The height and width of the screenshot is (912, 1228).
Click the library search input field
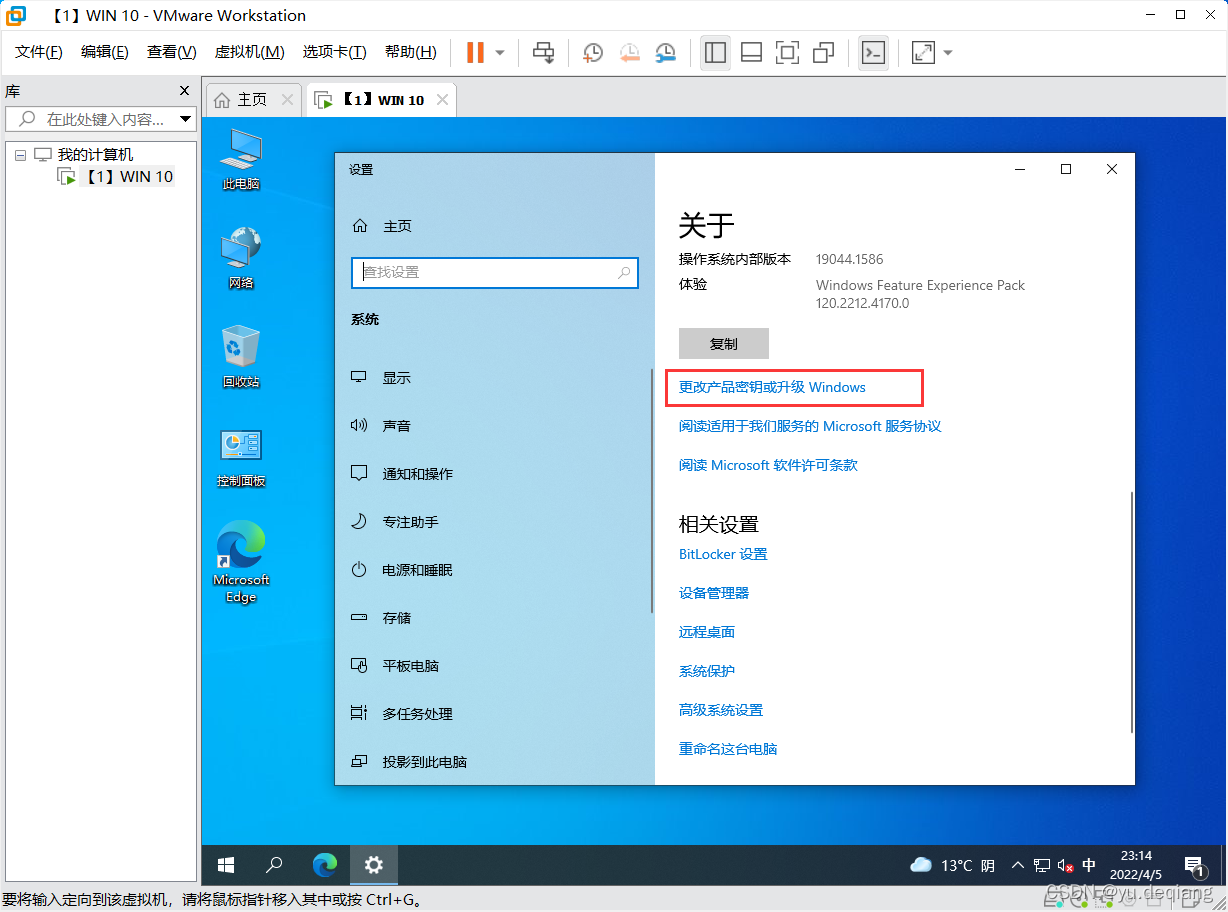(91, 119)
